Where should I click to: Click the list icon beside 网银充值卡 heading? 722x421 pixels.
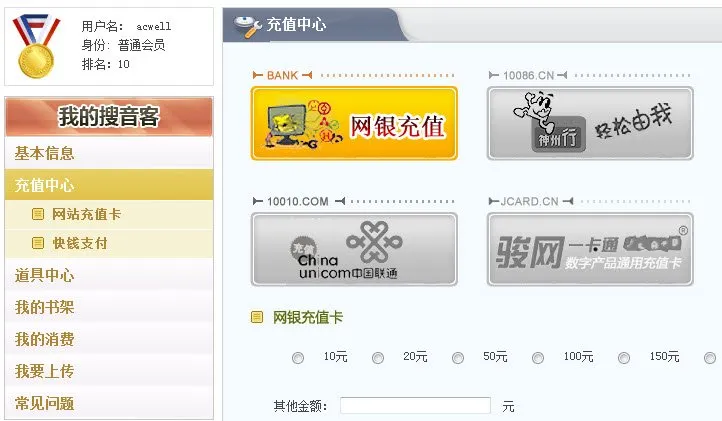tap(257, 317)
